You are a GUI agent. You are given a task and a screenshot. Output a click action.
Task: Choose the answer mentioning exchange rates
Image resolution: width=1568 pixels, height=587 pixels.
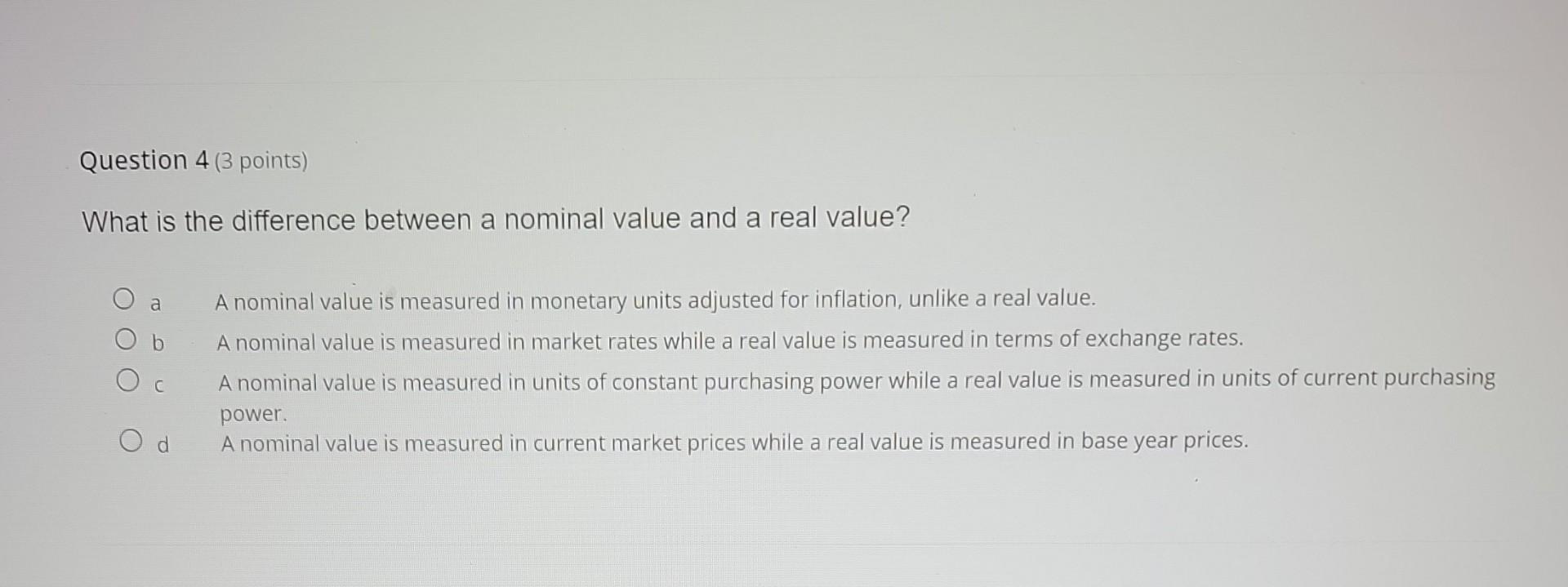click(x=124, y=340)
